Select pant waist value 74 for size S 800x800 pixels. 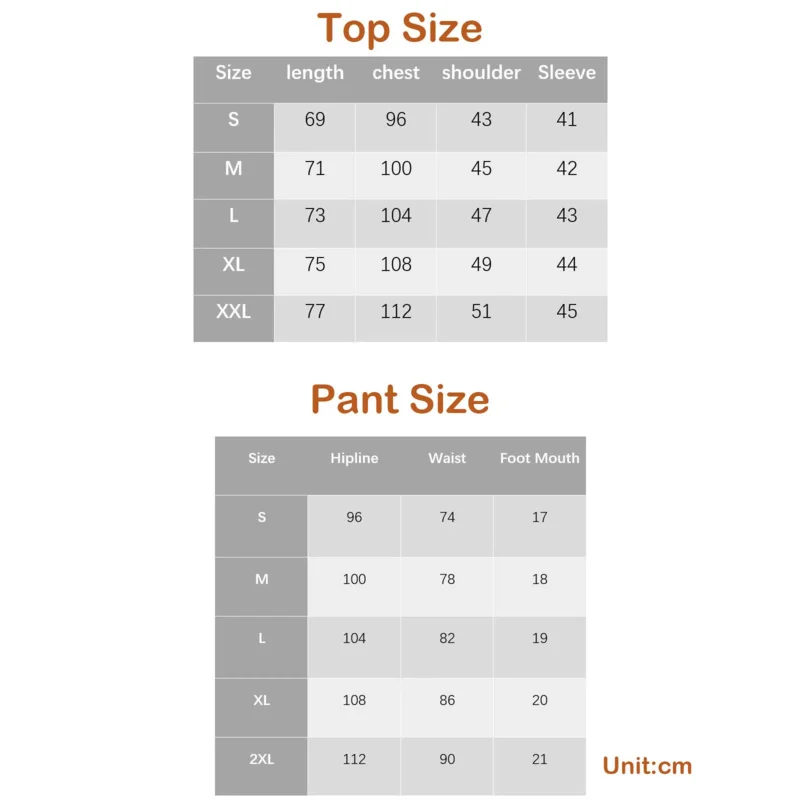point(447,518)
